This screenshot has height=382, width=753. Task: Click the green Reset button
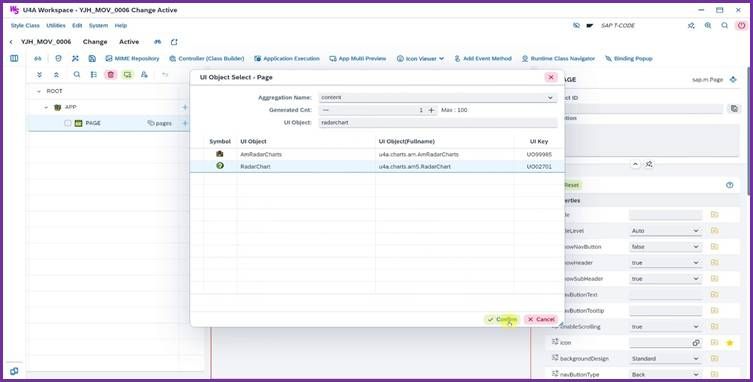coord(571,185)
